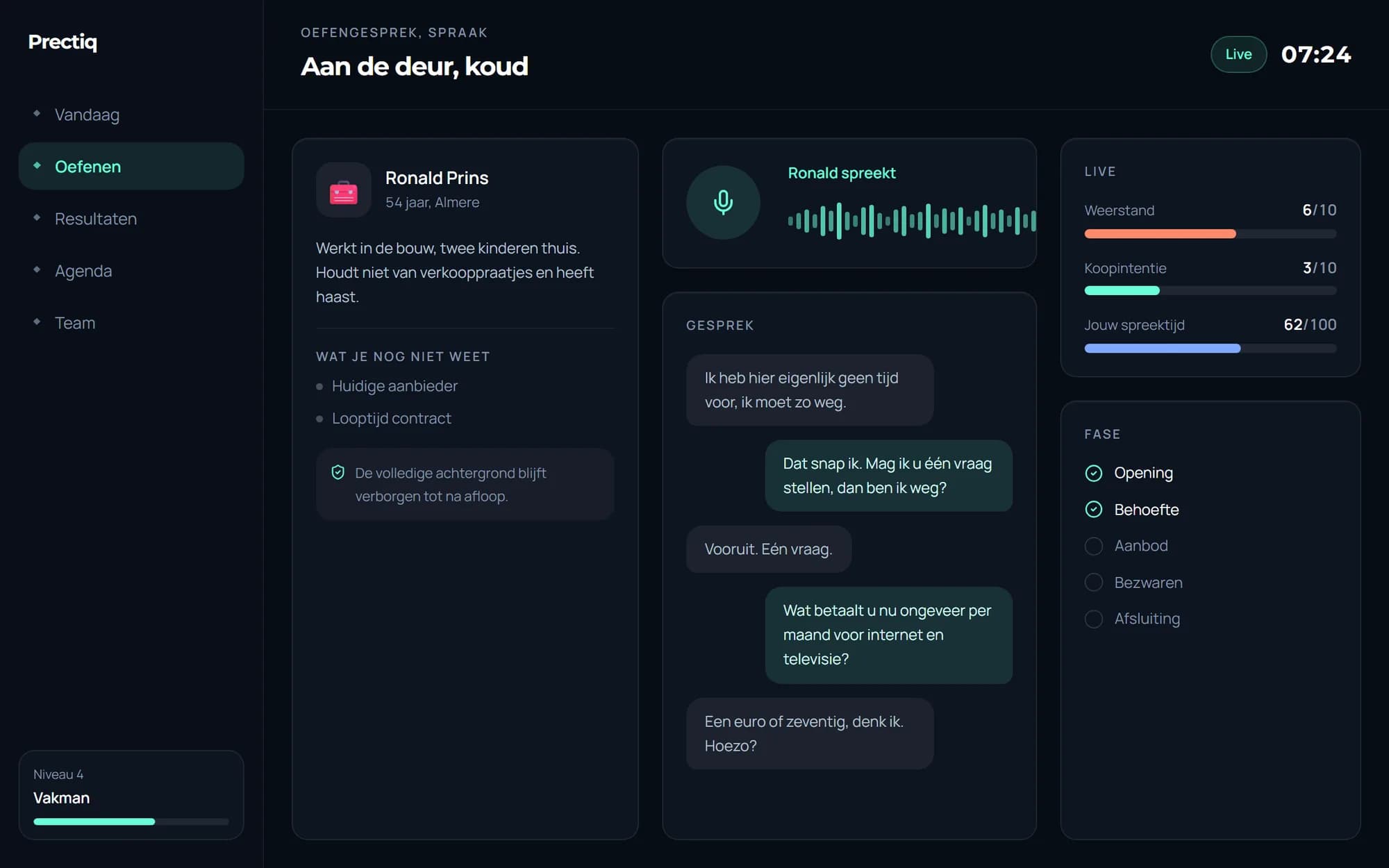Click the title "Aan de deur, koud"
This screenshot has width=1389, height=868.
[415, 67]
